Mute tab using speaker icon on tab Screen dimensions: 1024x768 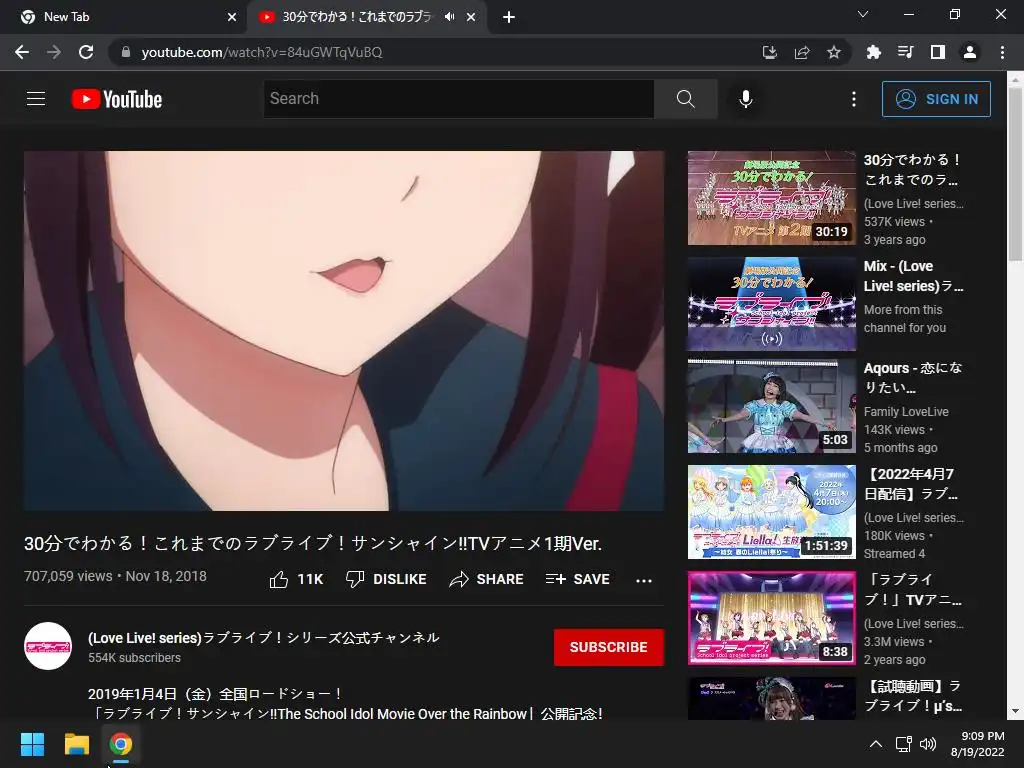click(449, 17)
